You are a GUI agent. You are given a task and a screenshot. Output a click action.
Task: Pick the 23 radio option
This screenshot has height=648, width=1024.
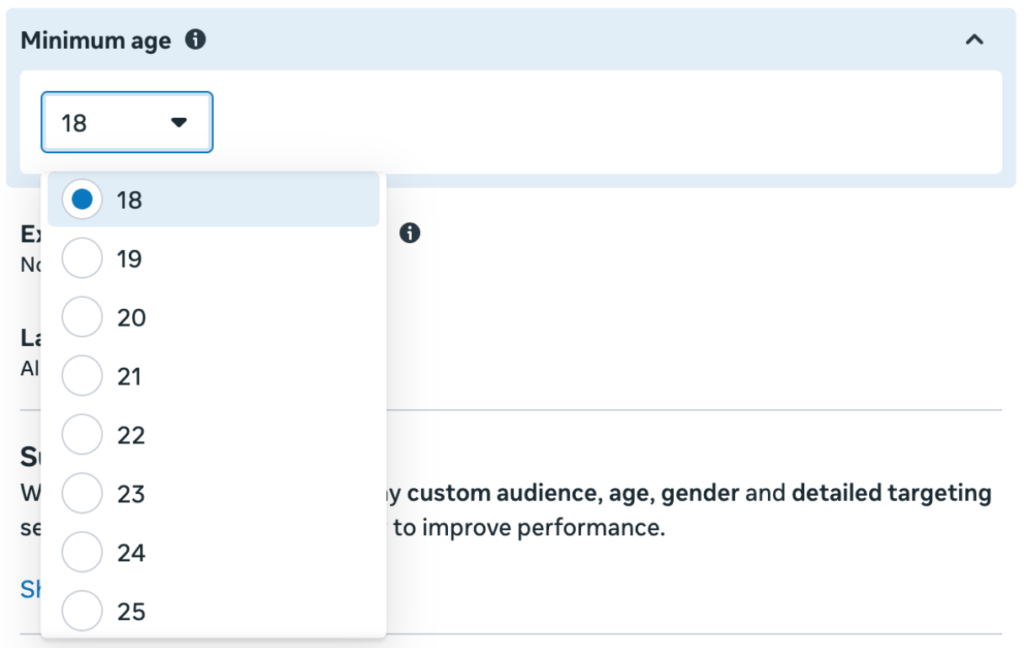click(x=82, y=493)
